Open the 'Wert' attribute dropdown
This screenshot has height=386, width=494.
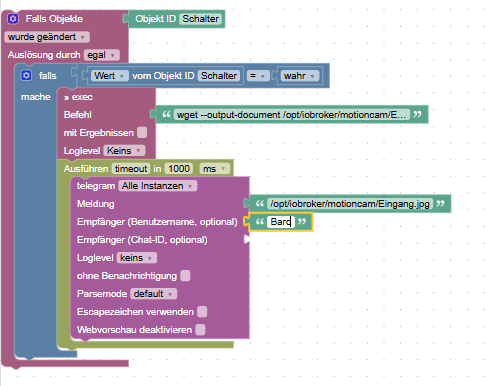coord(110,76)
